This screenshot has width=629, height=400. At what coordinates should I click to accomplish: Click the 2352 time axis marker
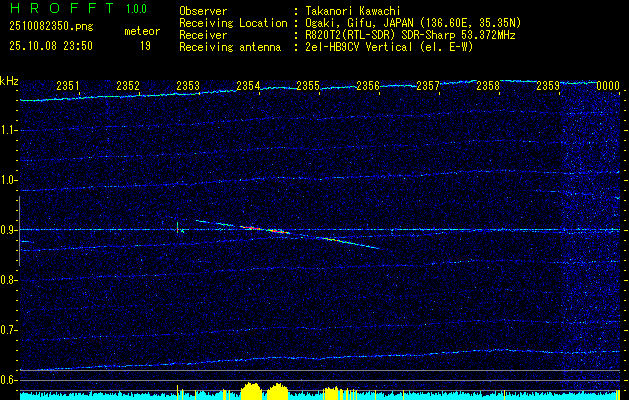pyautogui.click(x=128, y=85)
